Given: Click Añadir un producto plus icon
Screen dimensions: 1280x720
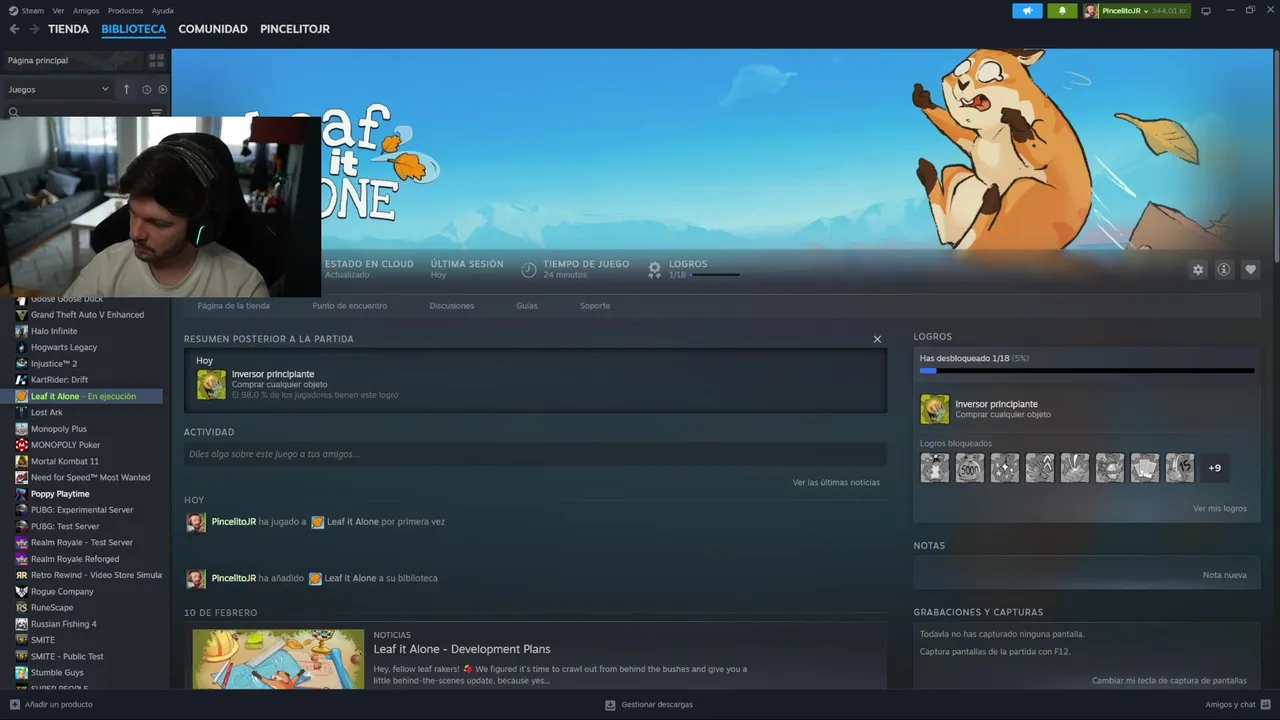Looking at the screenshot, I should tap(14, 704).
